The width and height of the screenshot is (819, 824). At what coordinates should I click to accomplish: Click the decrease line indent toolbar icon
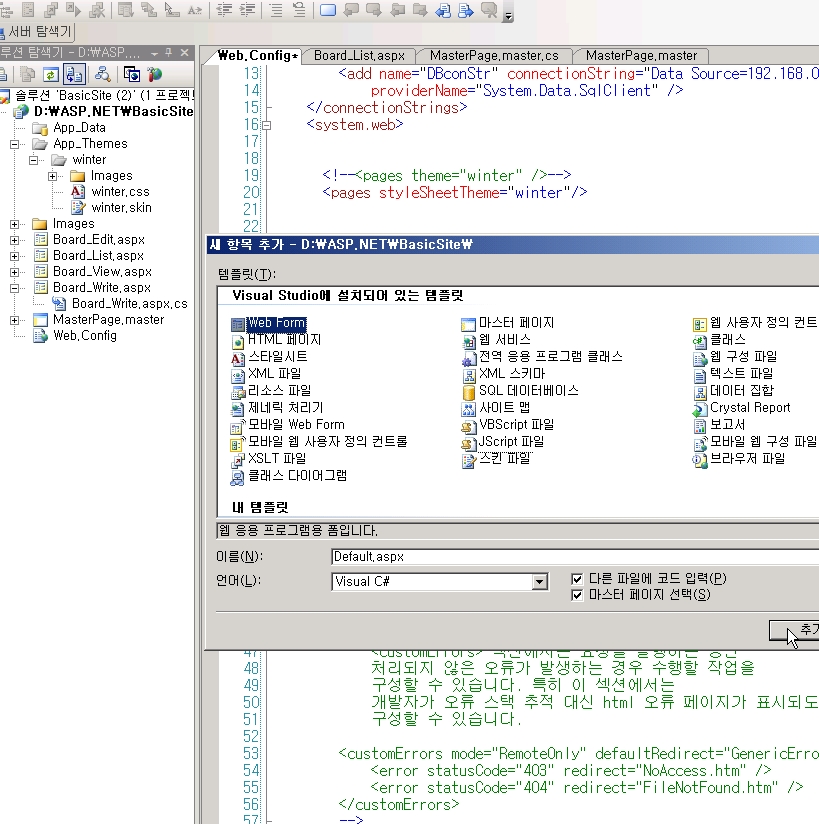224,10
